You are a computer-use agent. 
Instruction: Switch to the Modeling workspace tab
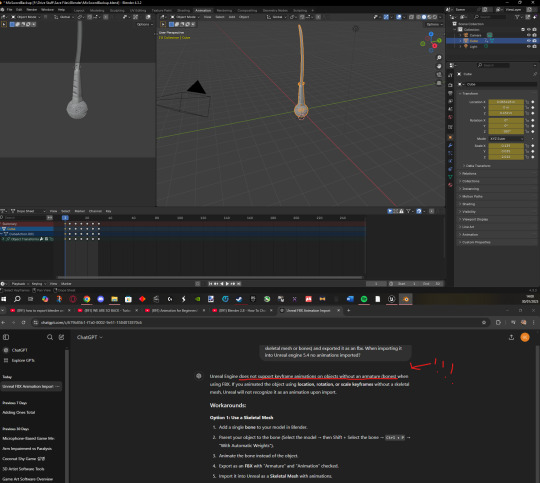point(97,10)
